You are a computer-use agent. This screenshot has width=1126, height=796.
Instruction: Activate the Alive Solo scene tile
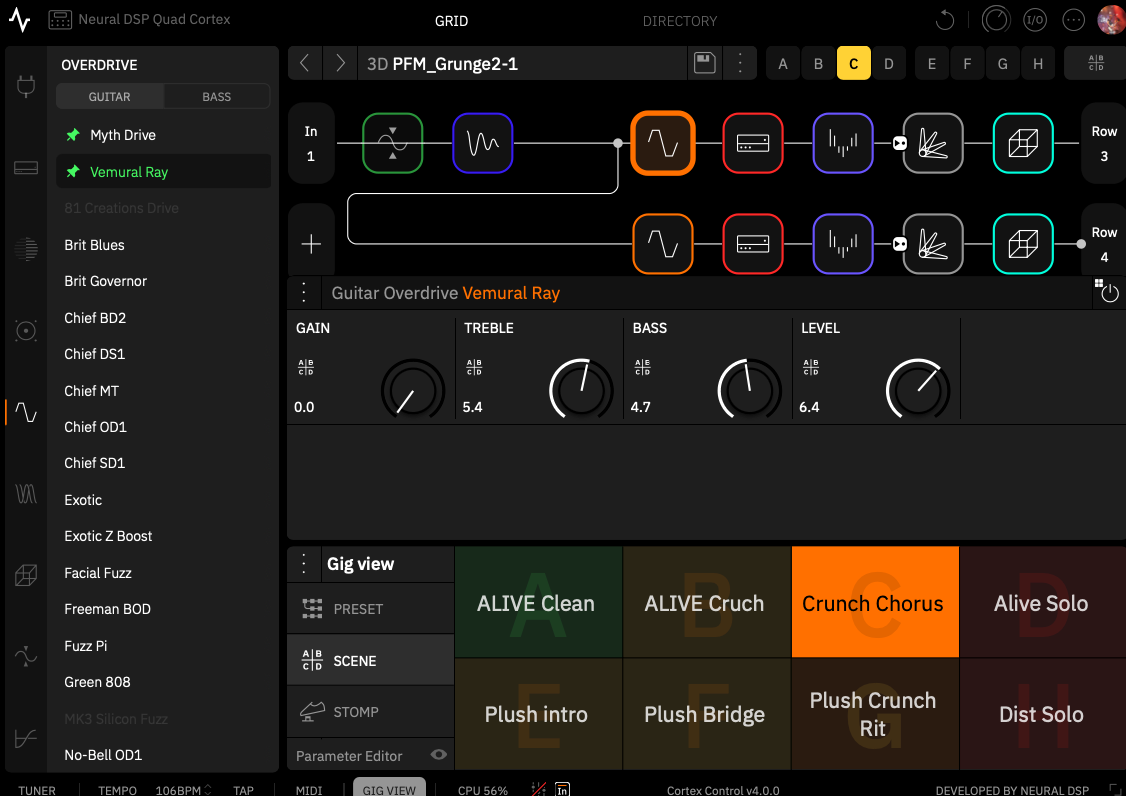(1041, 602)
